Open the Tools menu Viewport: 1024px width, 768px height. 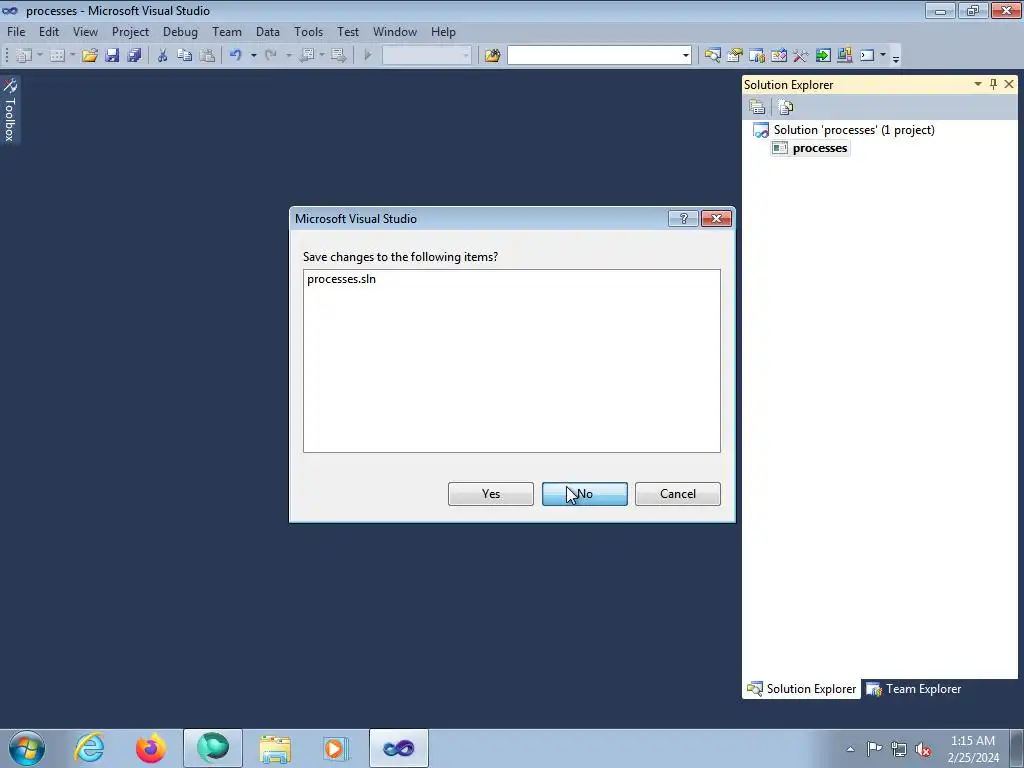(308, 31)
